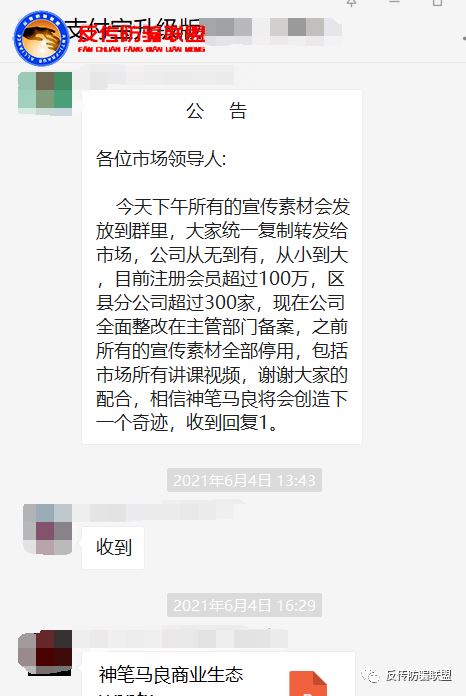Click the 2021年6月4日 16:29 timestamp
The width and height of the screenshot is (466, 696).
[x=244, y=605]
